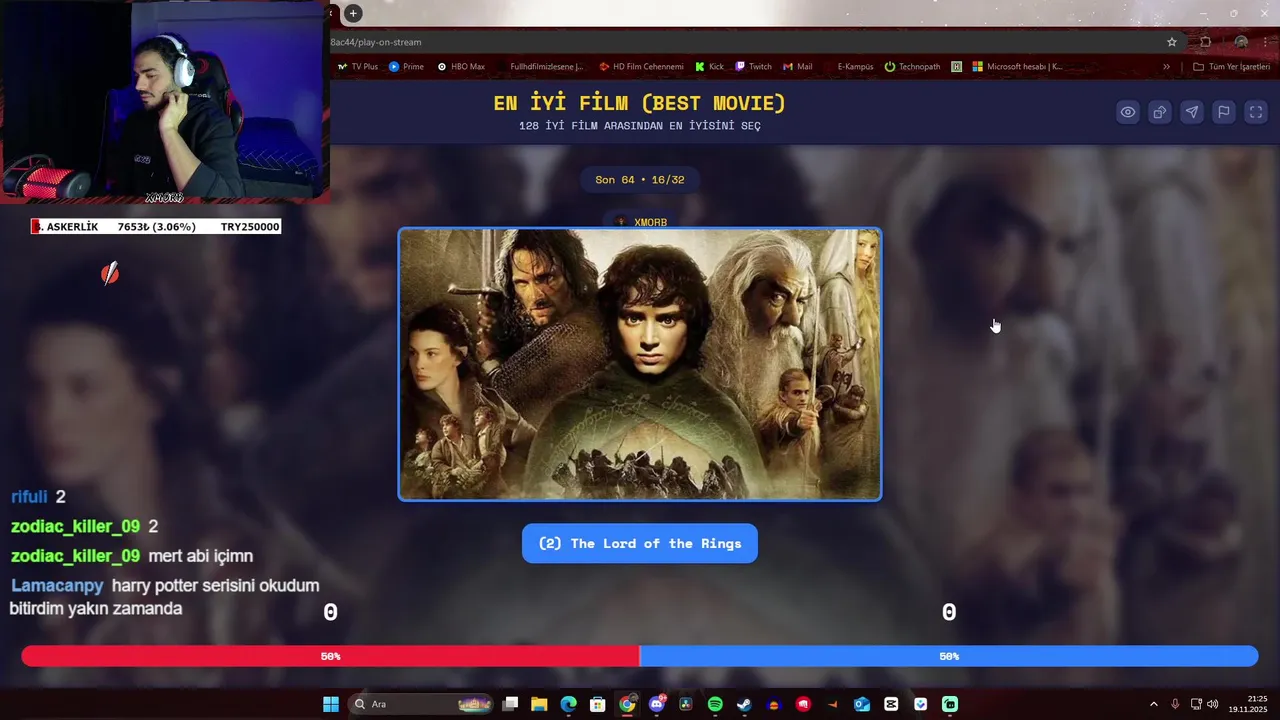The image size is (1280, 720).
Task: Open Task View on taskbar
Action: (510, 704)
